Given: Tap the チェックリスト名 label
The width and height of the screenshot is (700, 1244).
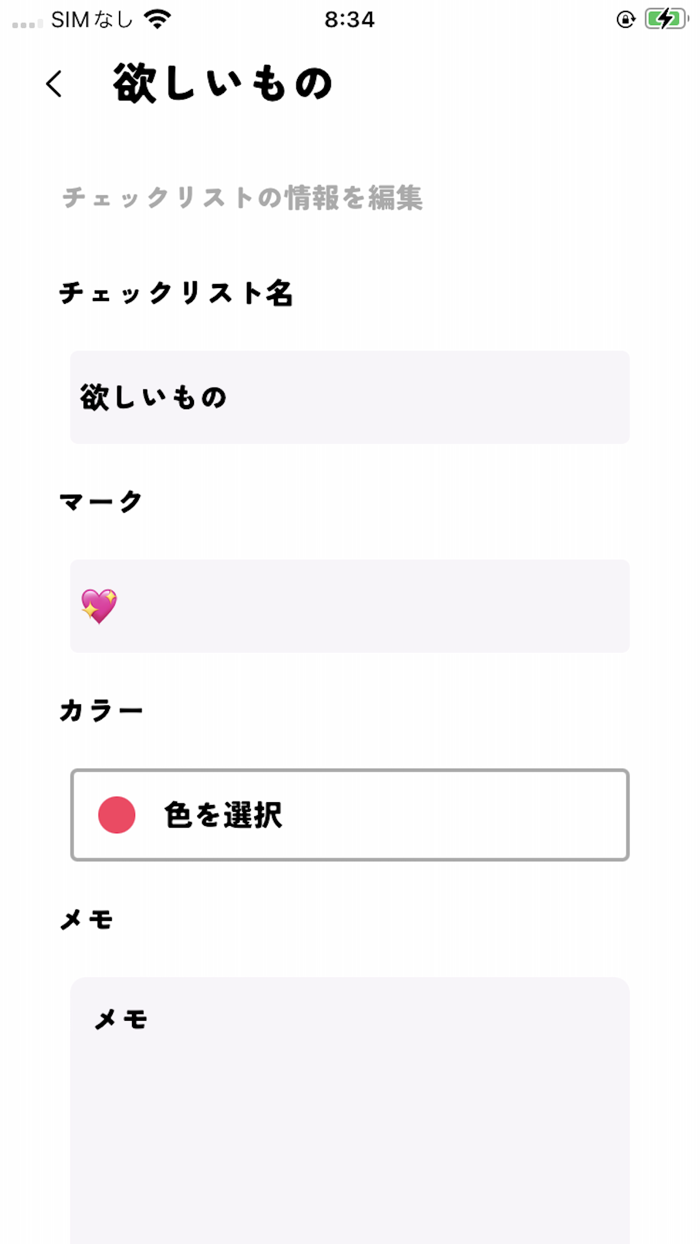Looking at the screenshot, I should [176, 293].
